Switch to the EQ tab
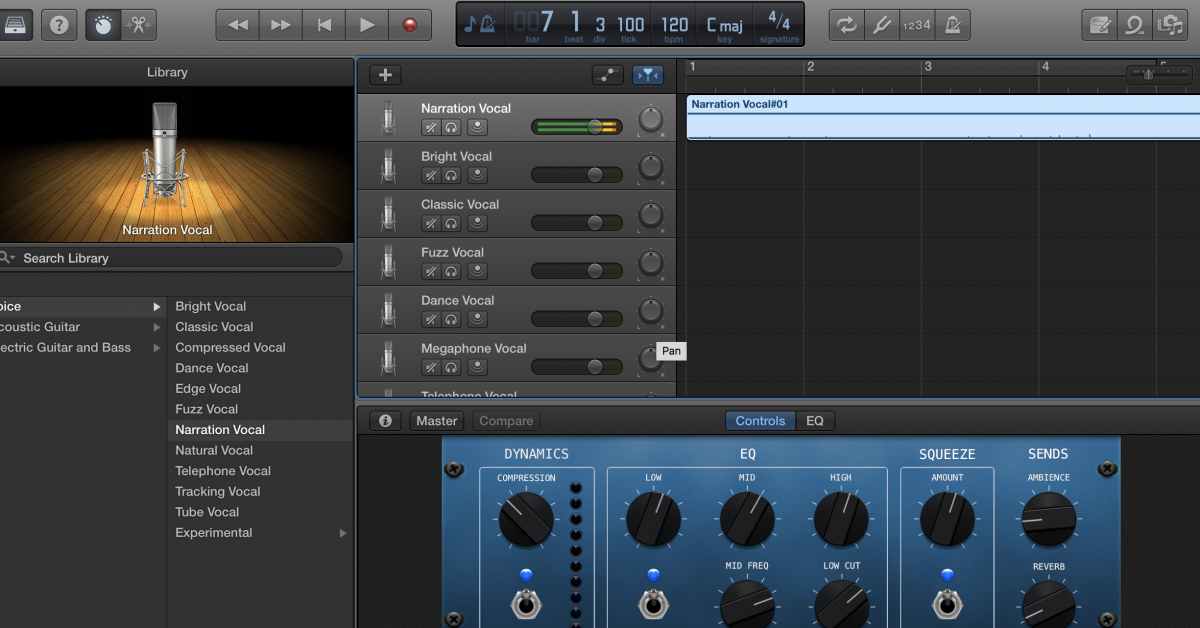The height and width of the screenshot is (628, 1200). point(815,421)
